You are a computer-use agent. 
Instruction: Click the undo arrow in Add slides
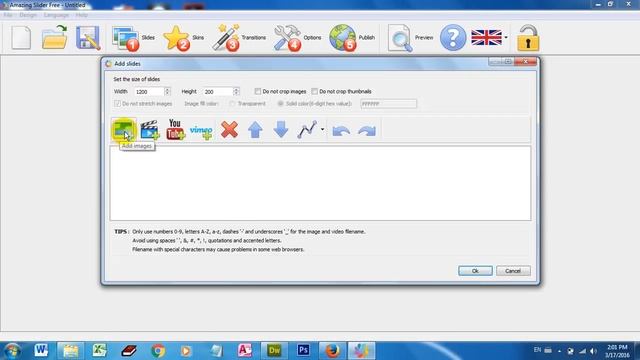click(341, 131)
